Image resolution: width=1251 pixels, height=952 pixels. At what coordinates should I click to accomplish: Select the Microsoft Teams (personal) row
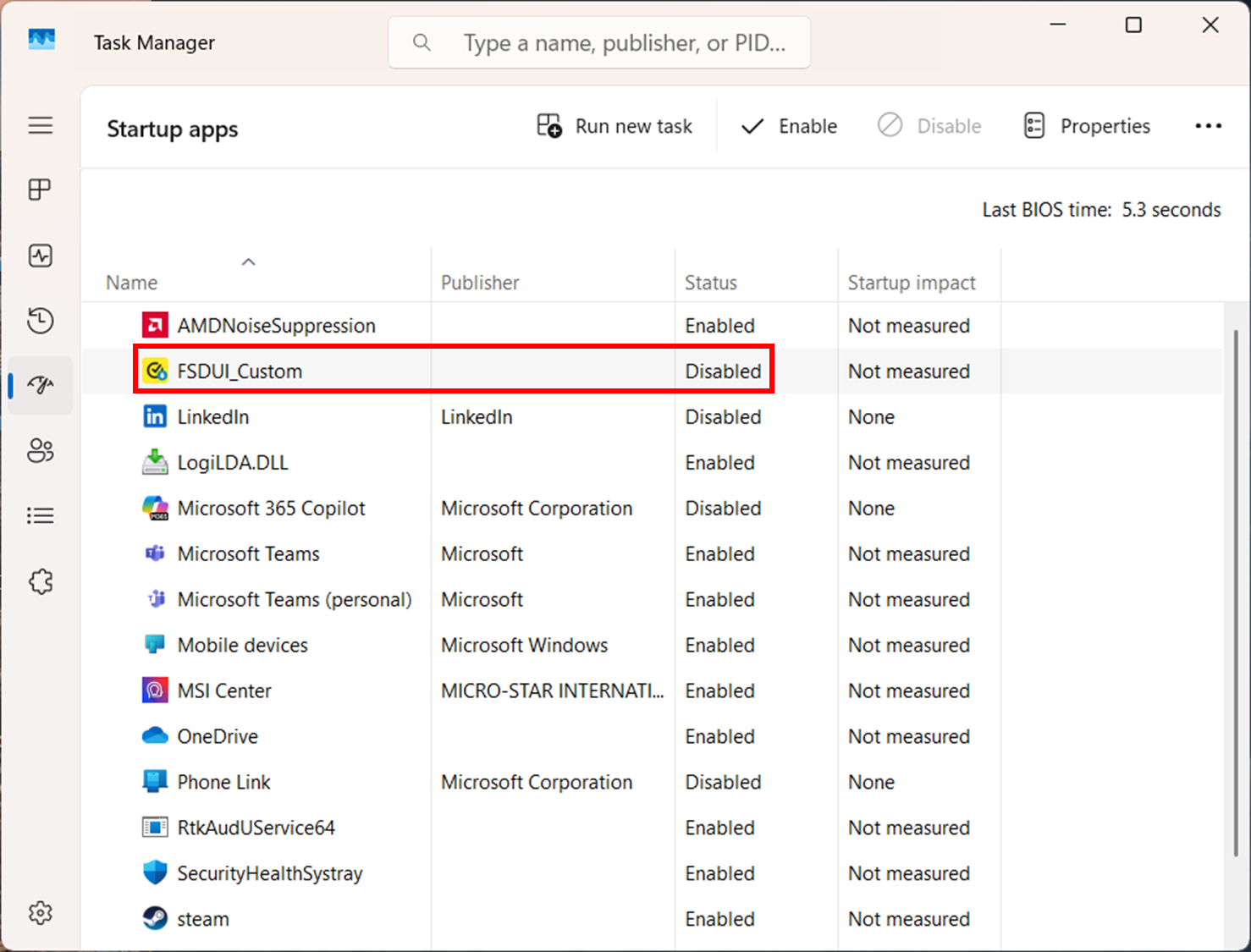294,600
